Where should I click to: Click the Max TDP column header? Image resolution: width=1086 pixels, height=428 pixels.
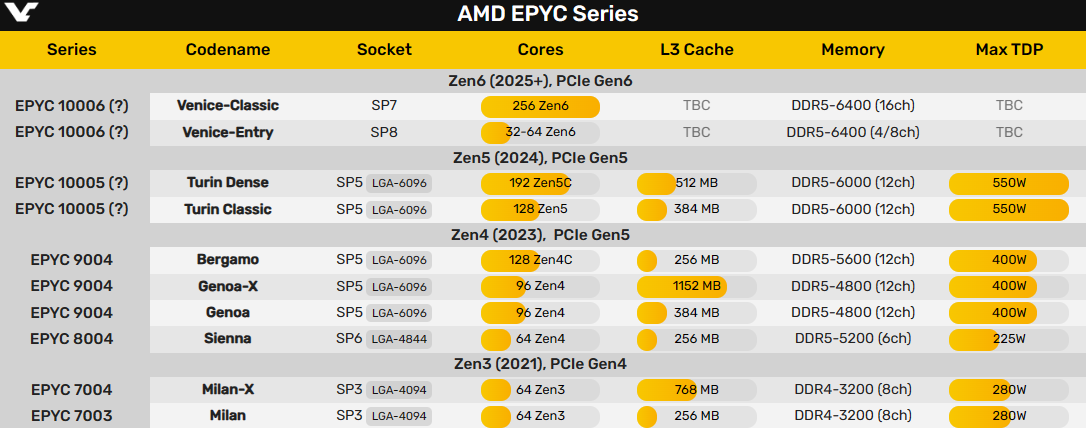(1009, 49)
